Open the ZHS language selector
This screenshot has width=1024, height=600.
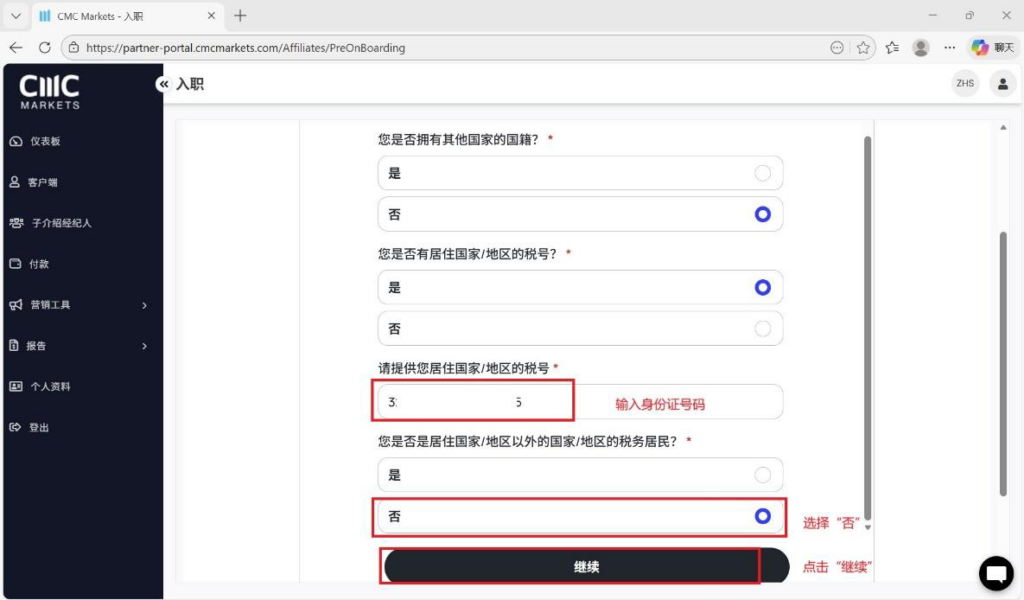tap(965, 84)
